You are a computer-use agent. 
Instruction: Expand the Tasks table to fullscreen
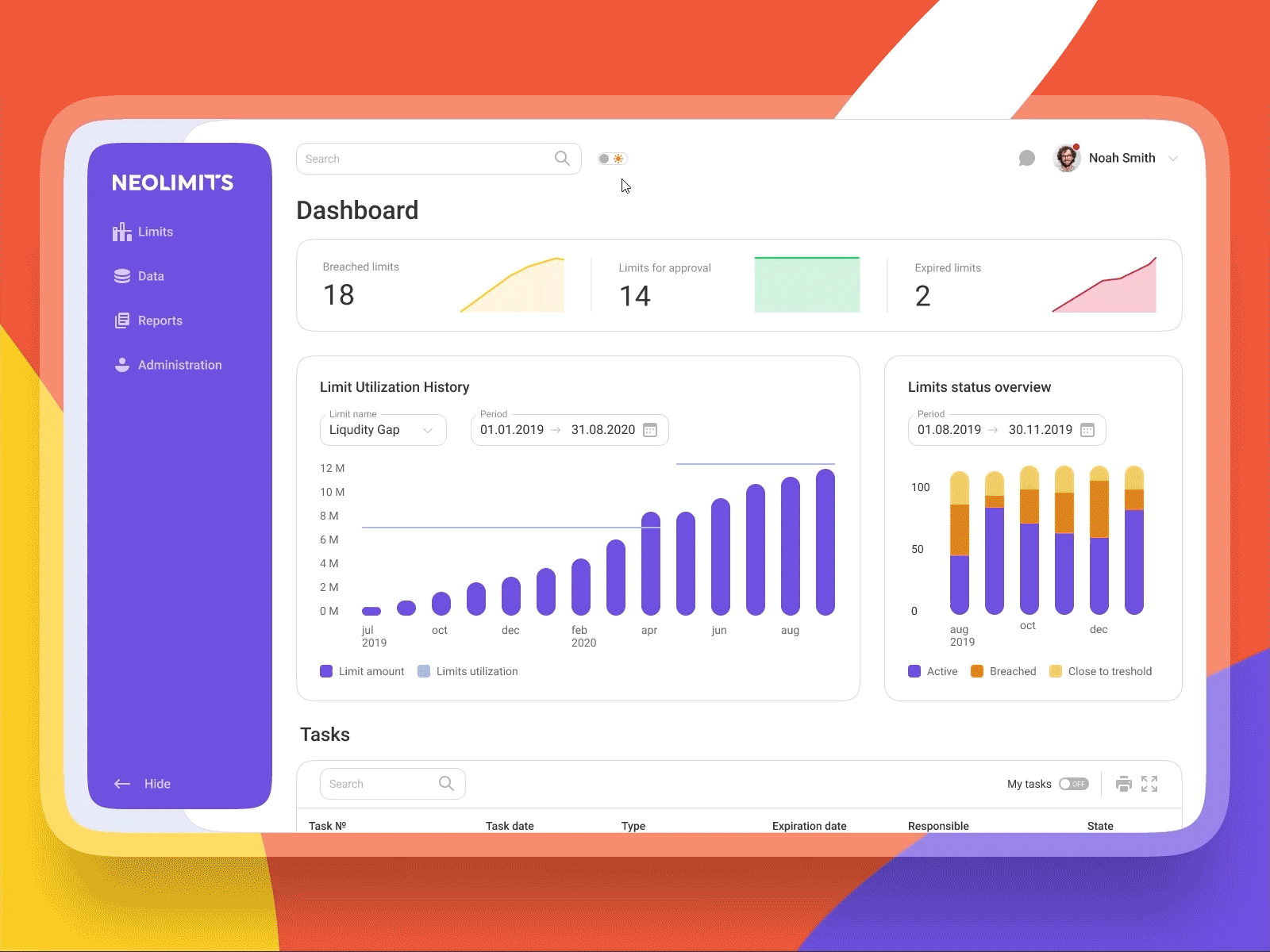tap(1150, 784)
